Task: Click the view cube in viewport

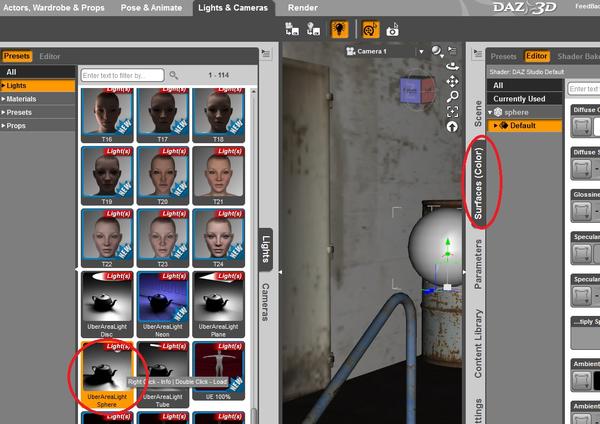Action: (x=417, y=91)
